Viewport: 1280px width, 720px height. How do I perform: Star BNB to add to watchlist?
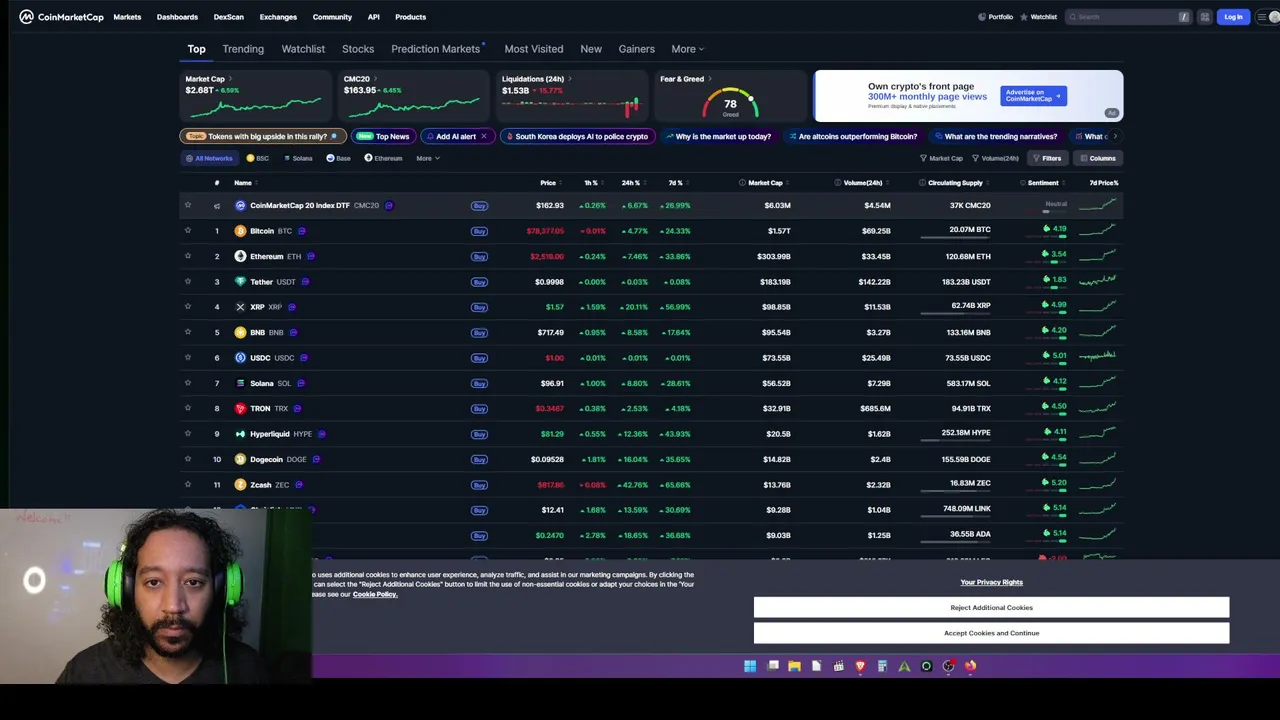click(187, 332)
